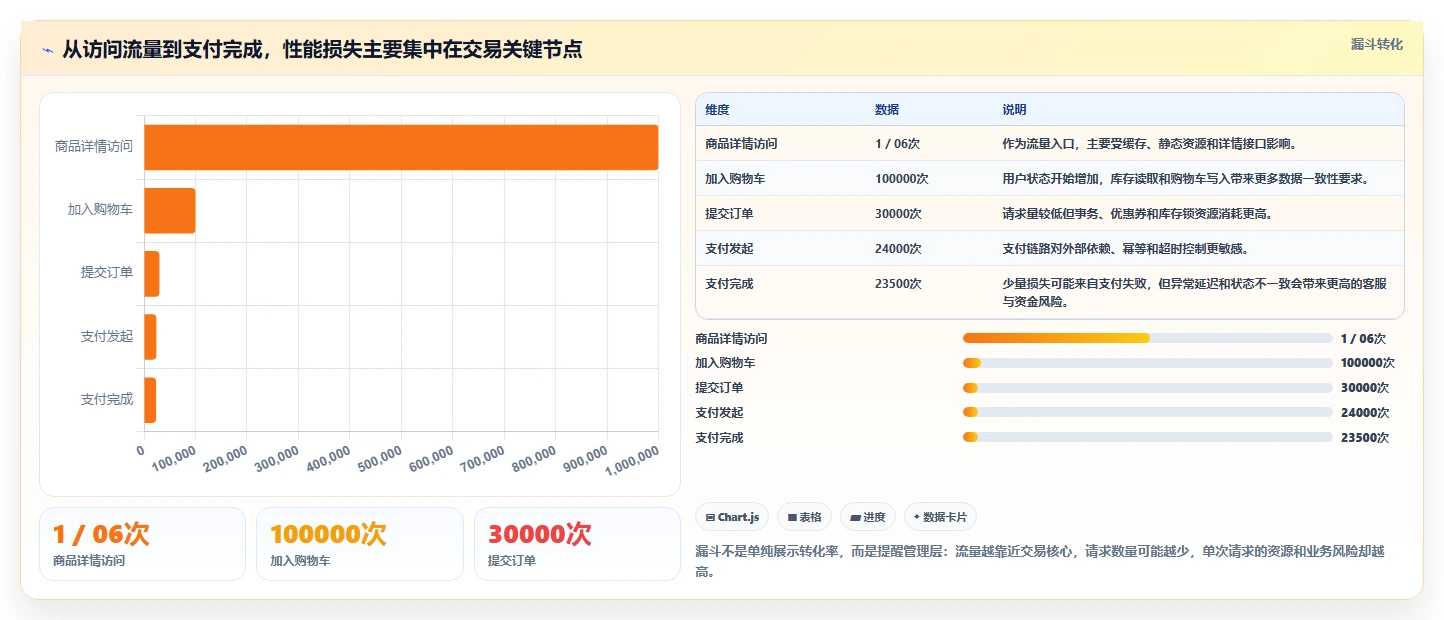
Task: Click the 30000次 table cell
Action: point(898,214)
